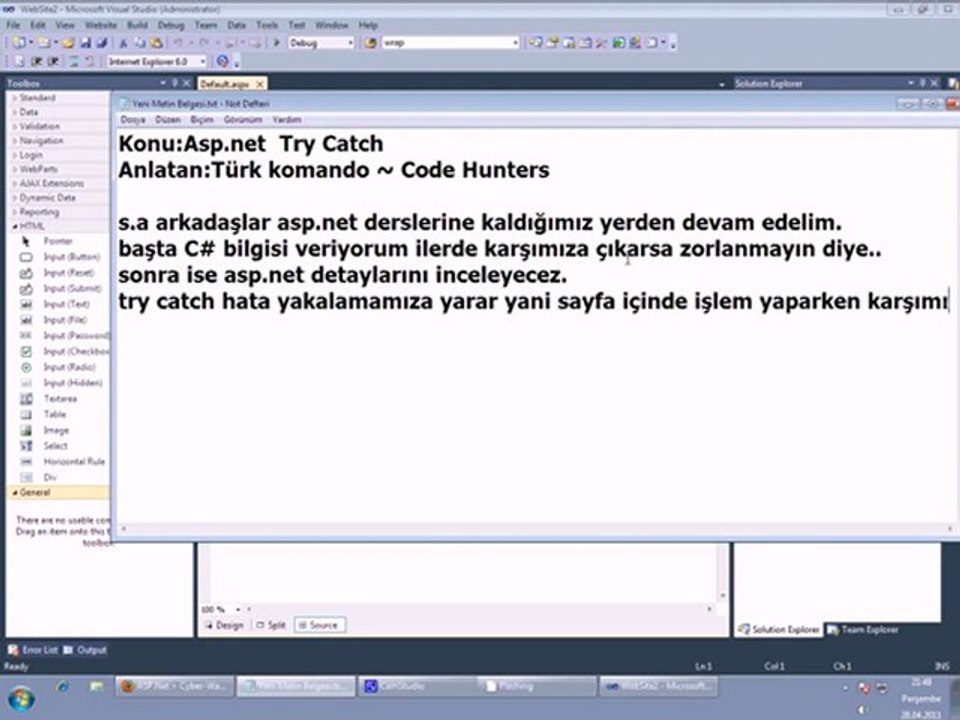Screen dimensions: 960x720
Task: Open Görünüm menu in Not Defteri
Action: point(243,120)
